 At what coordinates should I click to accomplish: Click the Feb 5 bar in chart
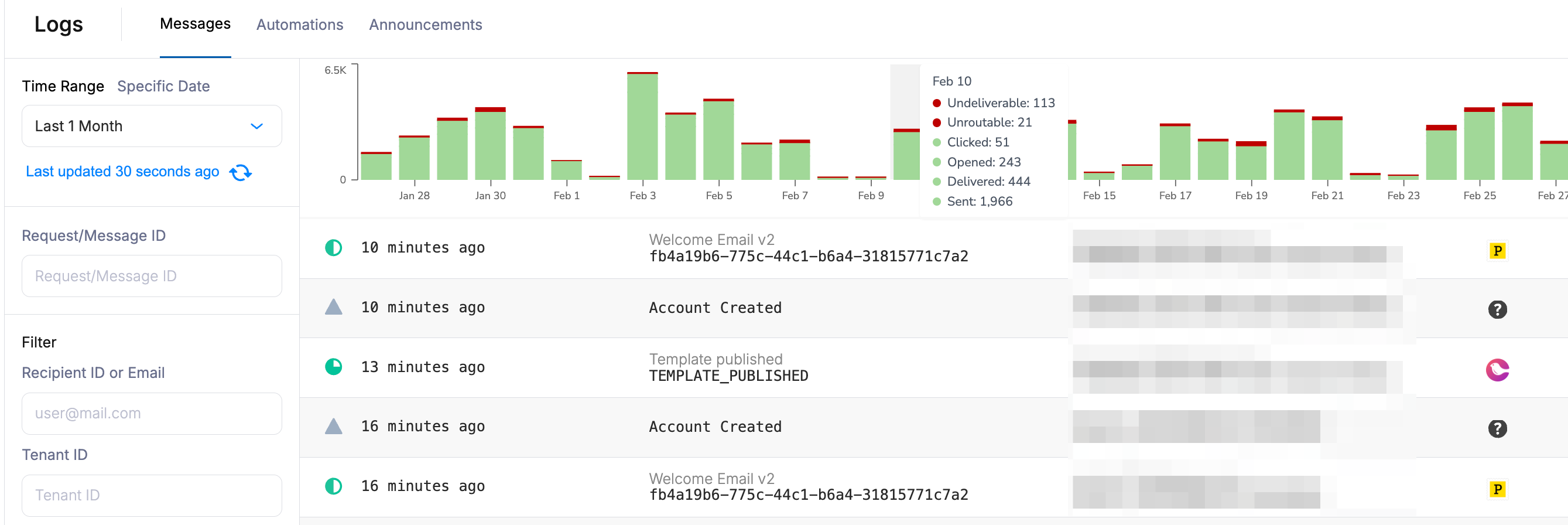pyautogui.click(x=718, y=139)
